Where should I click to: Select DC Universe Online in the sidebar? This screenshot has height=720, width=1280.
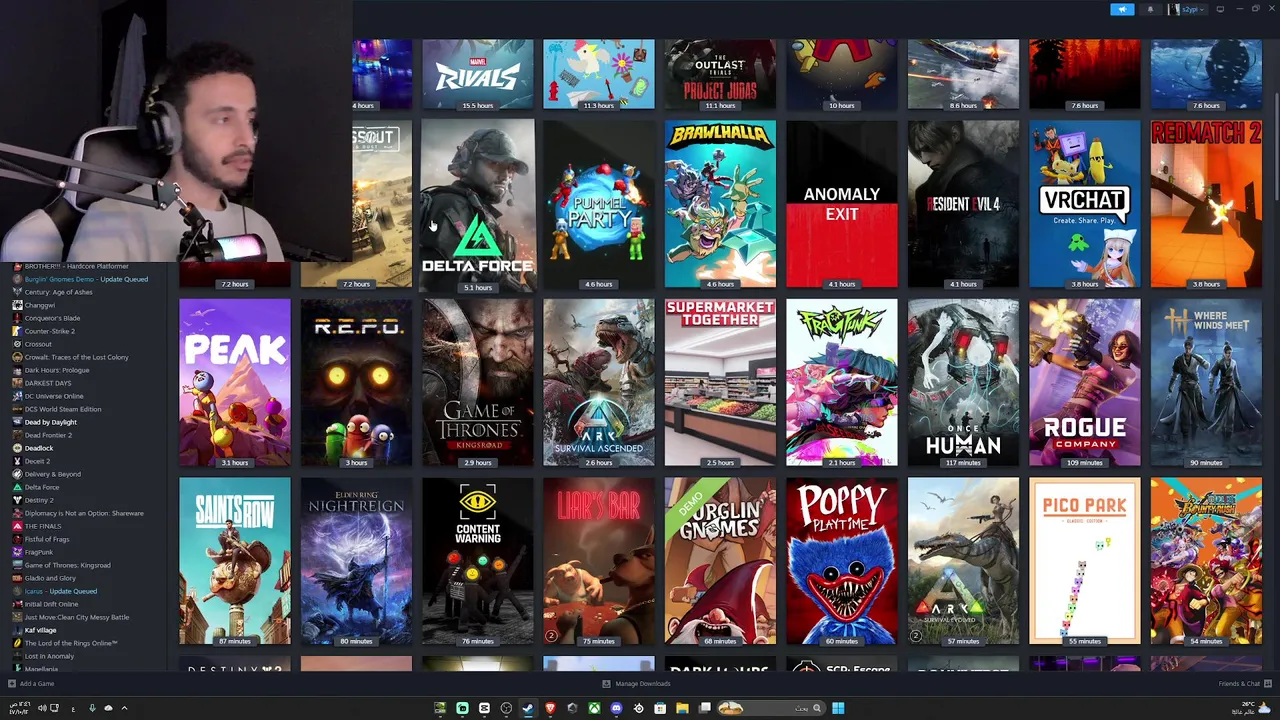pyautogui.click(x=54, y=396)
